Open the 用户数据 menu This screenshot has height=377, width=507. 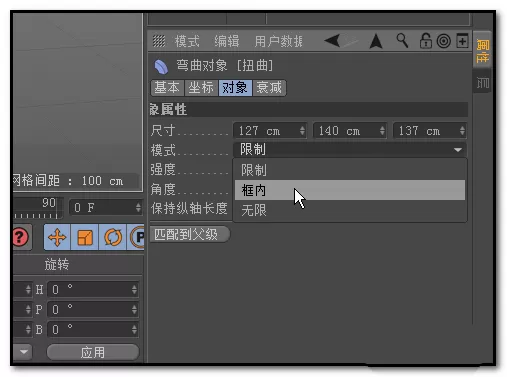point(278,41)
